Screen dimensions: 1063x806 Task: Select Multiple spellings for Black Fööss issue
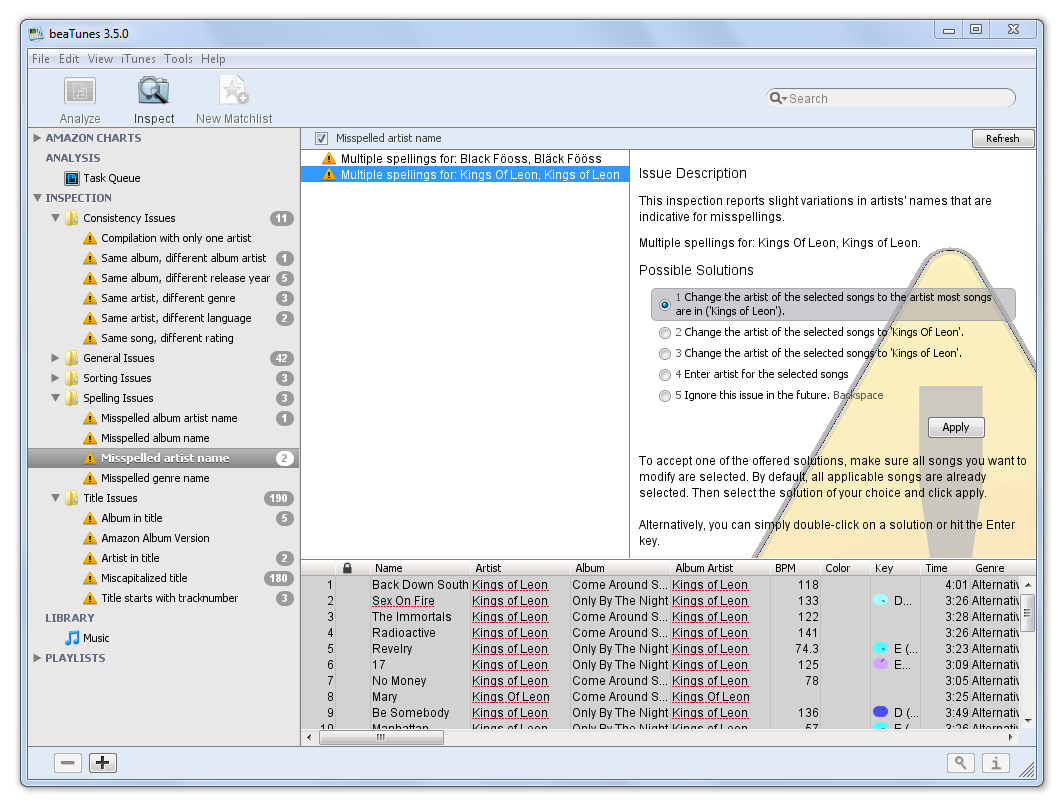465,159
